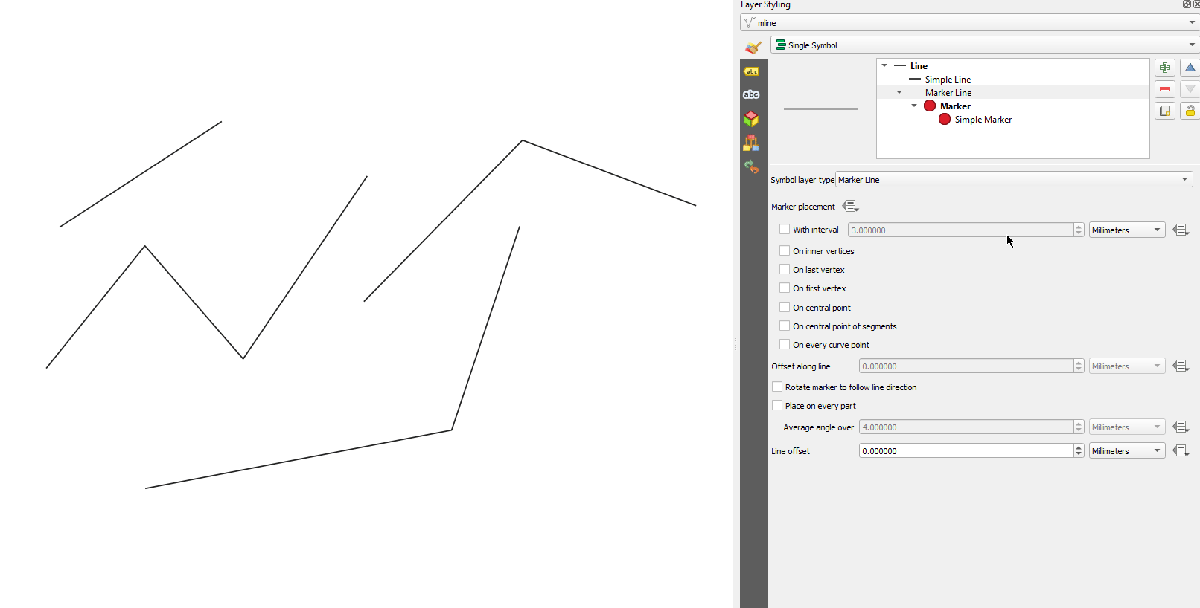Enable Place on every part checkbox
The height and width of the screenshot is (608, 1200).
click(778, 406)
